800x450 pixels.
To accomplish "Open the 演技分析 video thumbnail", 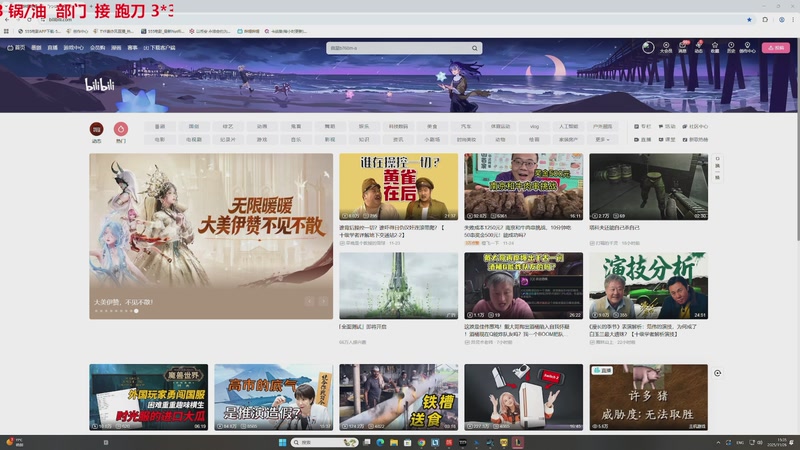I will tap(648, 286).
